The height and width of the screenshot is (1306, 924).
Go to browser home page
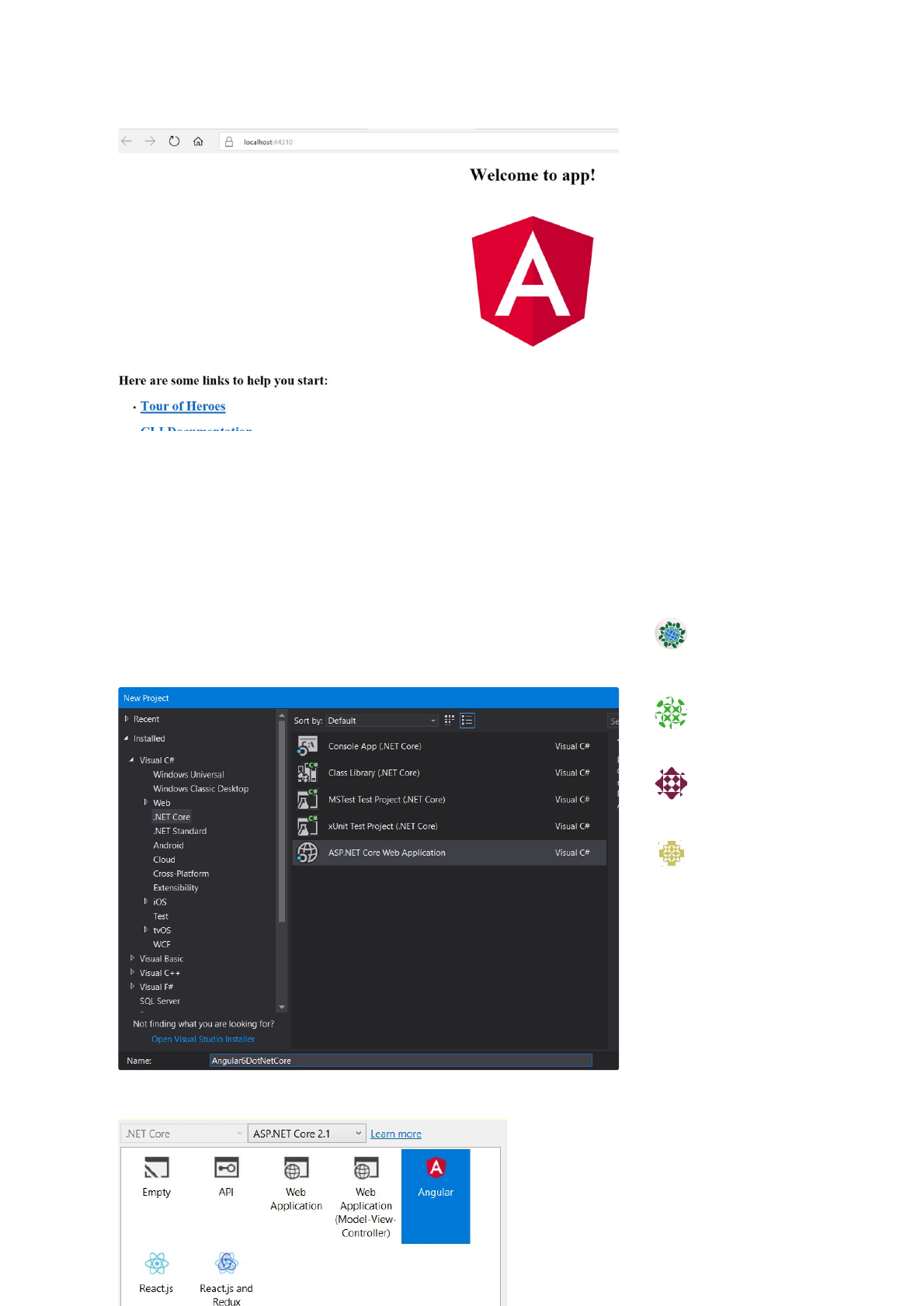[199, 141]
